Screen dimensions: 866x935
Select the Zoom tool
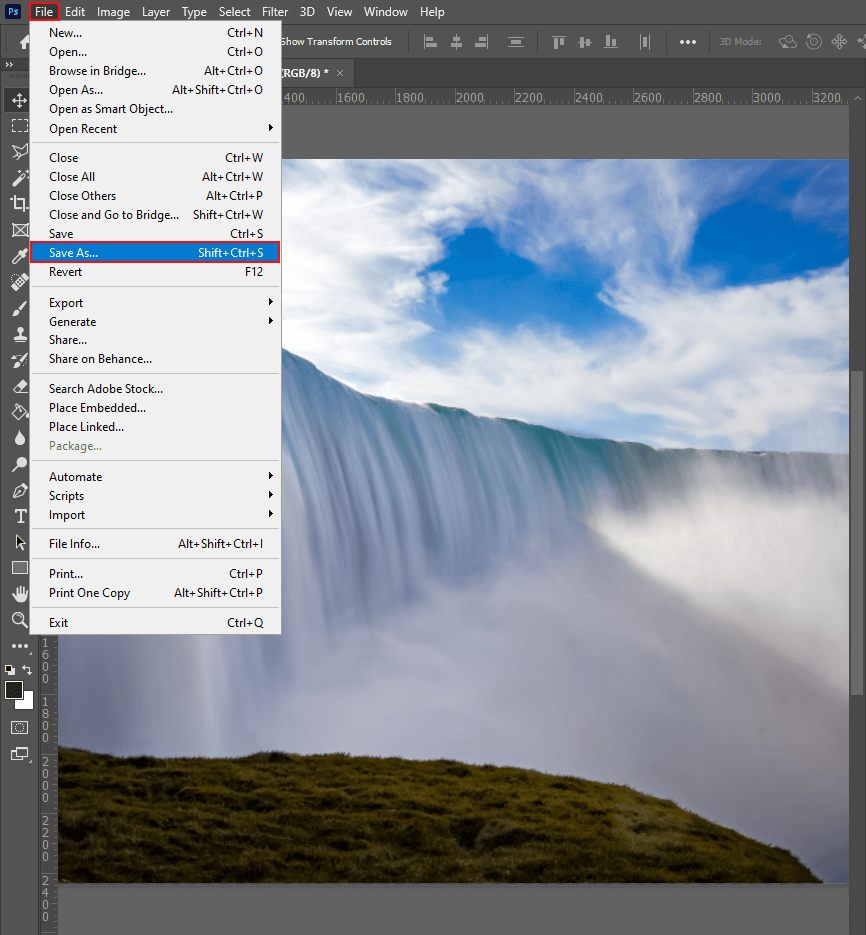pyautogui.click(x=19, y=620)
